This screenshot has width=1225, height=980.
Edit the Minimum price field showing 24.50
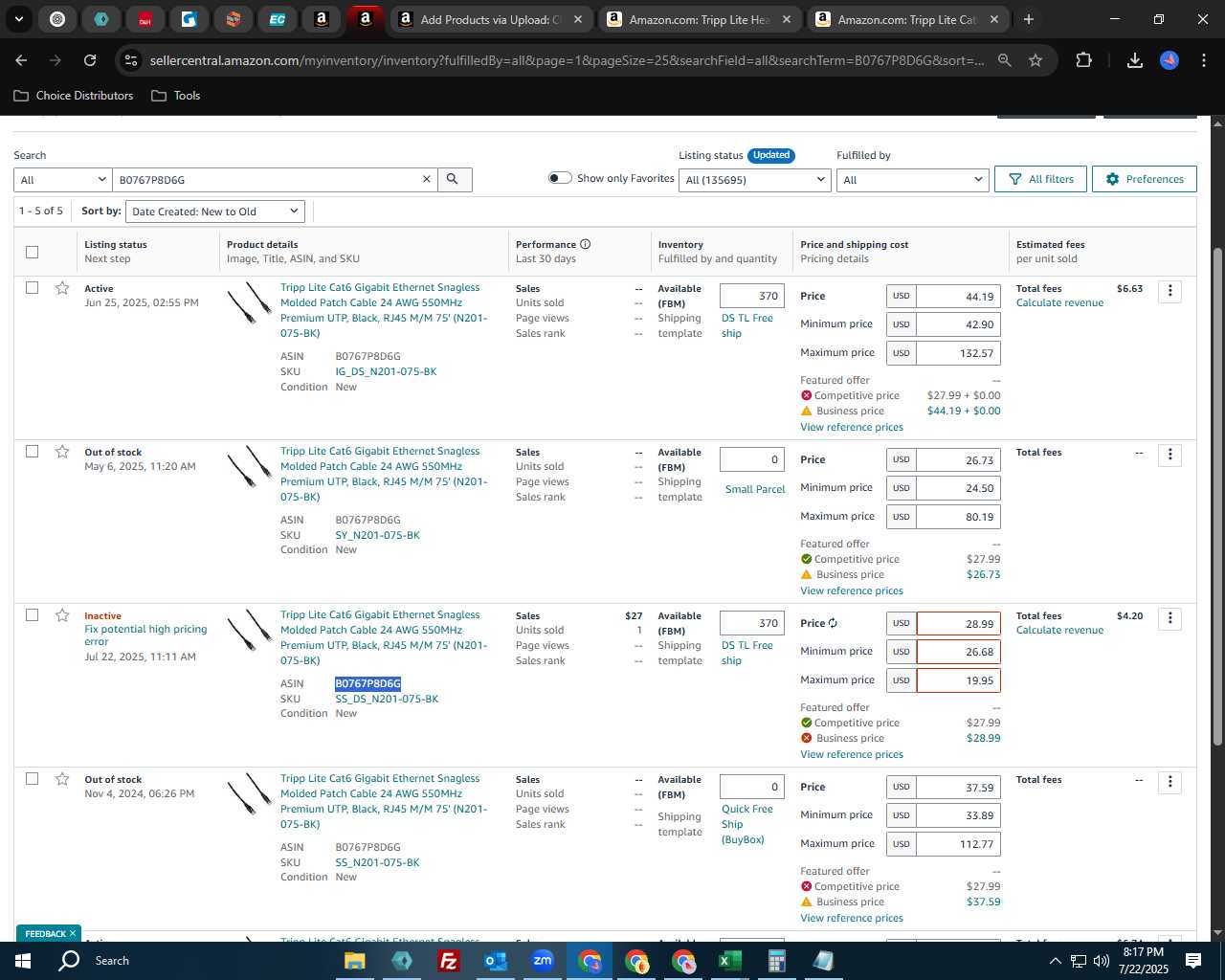(958, 488)
